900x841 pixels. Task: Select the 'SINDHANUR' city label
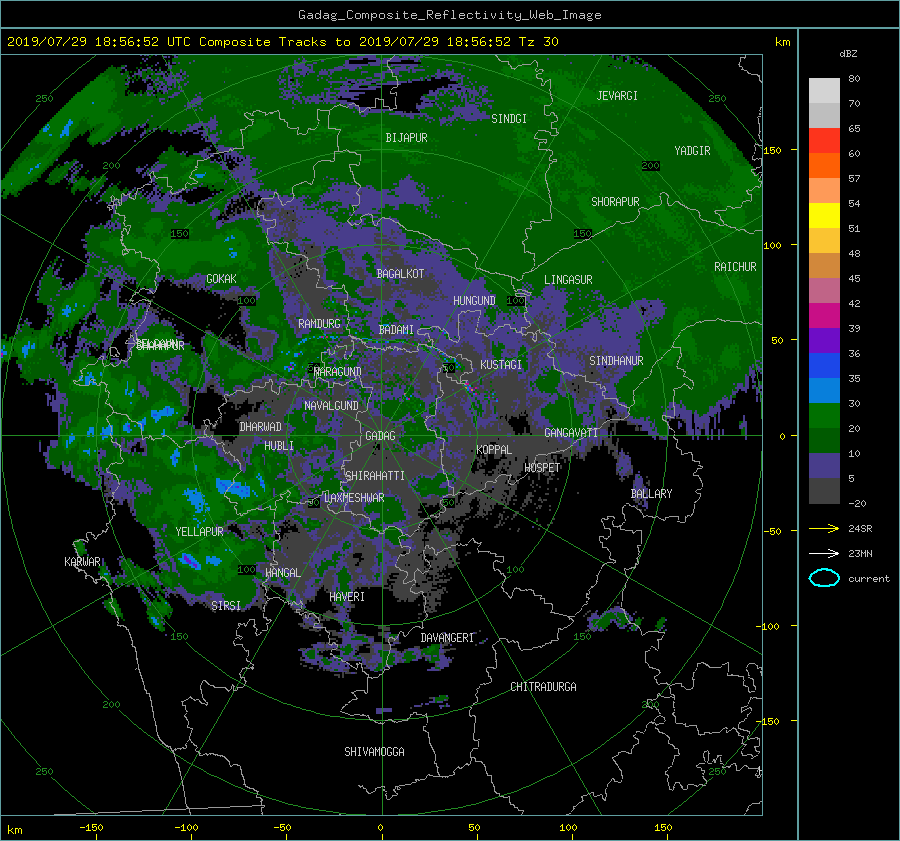616,361
